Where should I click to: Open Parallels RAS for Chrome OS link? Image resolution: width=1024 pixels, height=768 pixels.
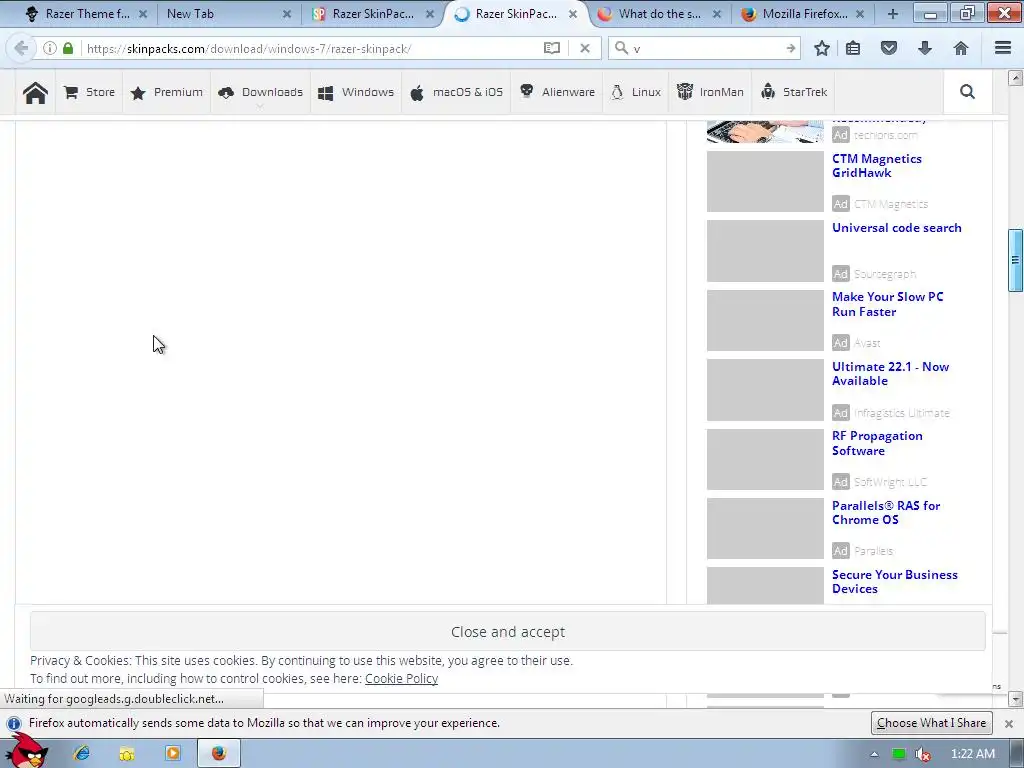point(886,513)
